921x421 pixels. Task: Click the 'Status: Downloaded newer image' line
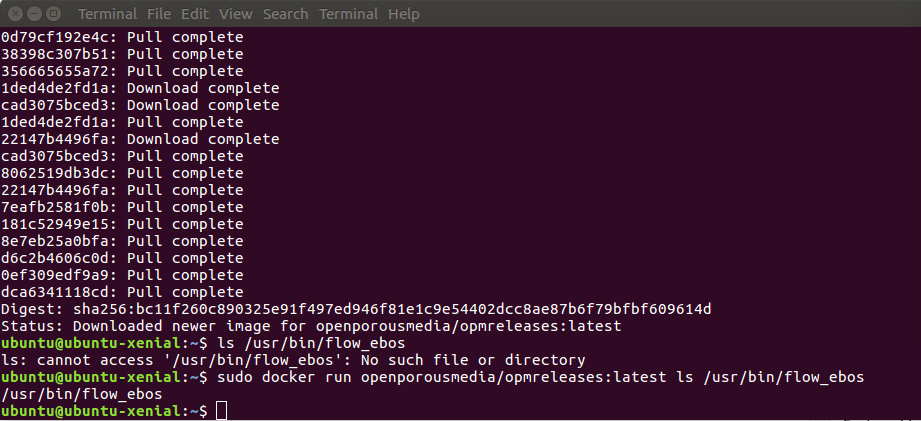(311, 326)
